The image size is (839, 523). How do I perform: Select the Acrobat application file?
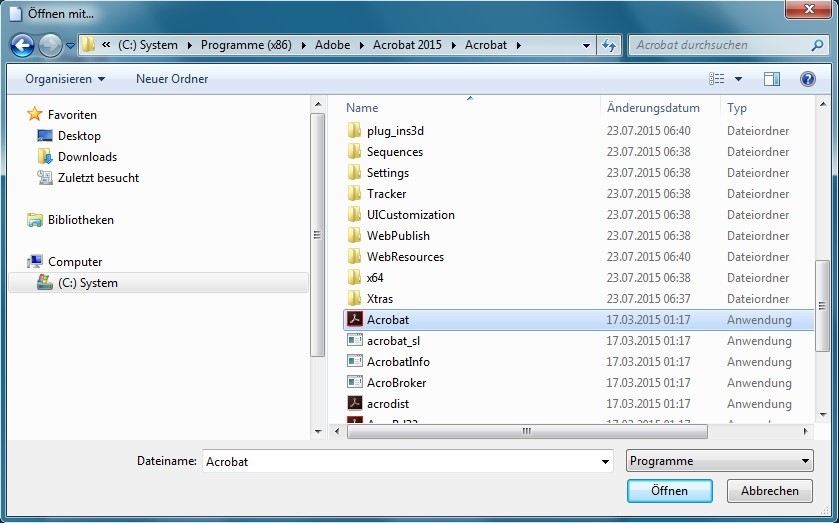[x=387, y=320]
